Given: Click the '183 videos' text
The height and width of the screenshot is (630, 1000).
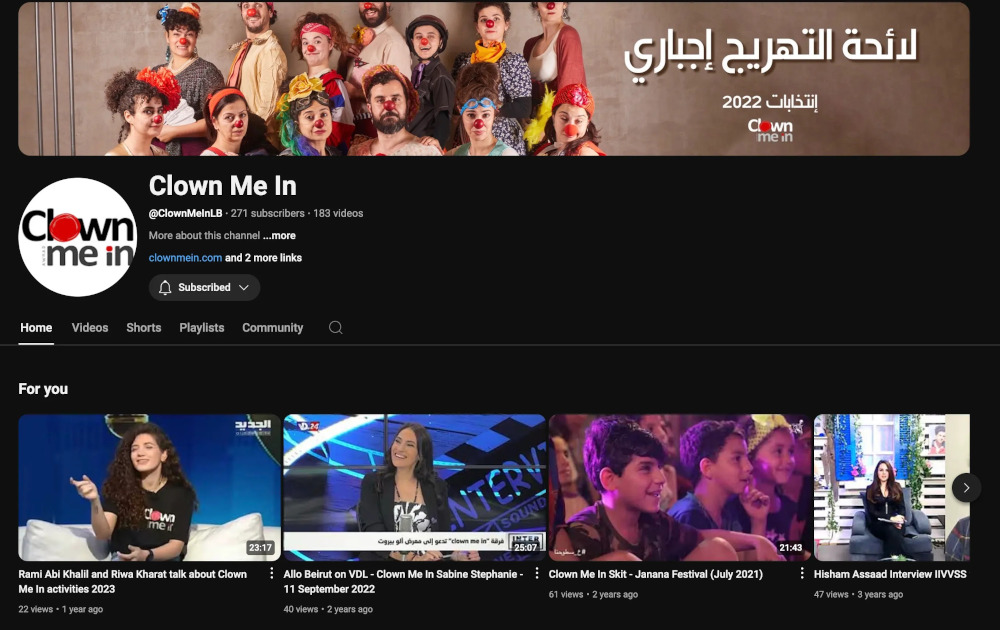Looking at the screenshot, I should [338, 214].
